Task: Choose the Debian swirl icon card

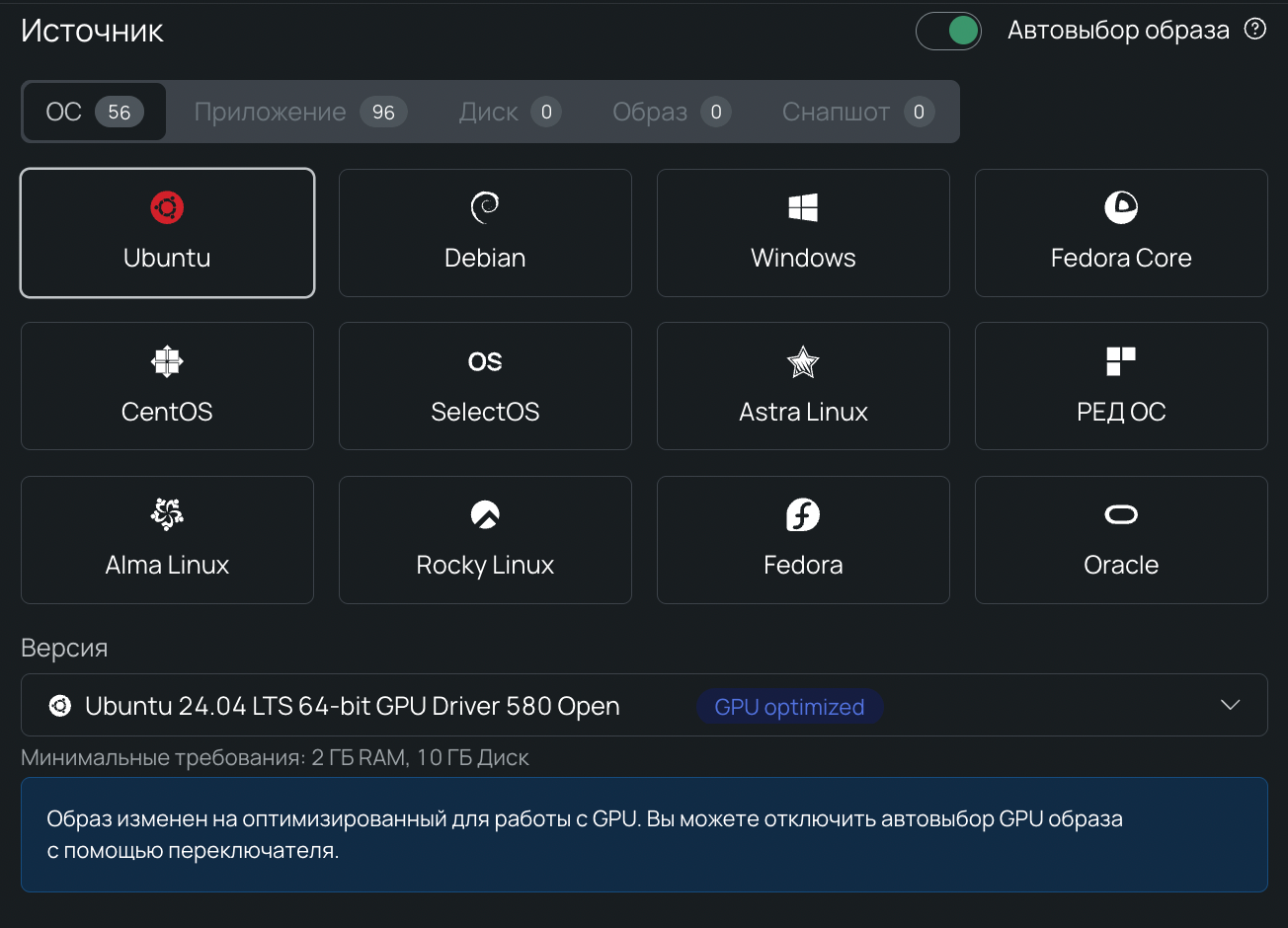Action: 485,233
